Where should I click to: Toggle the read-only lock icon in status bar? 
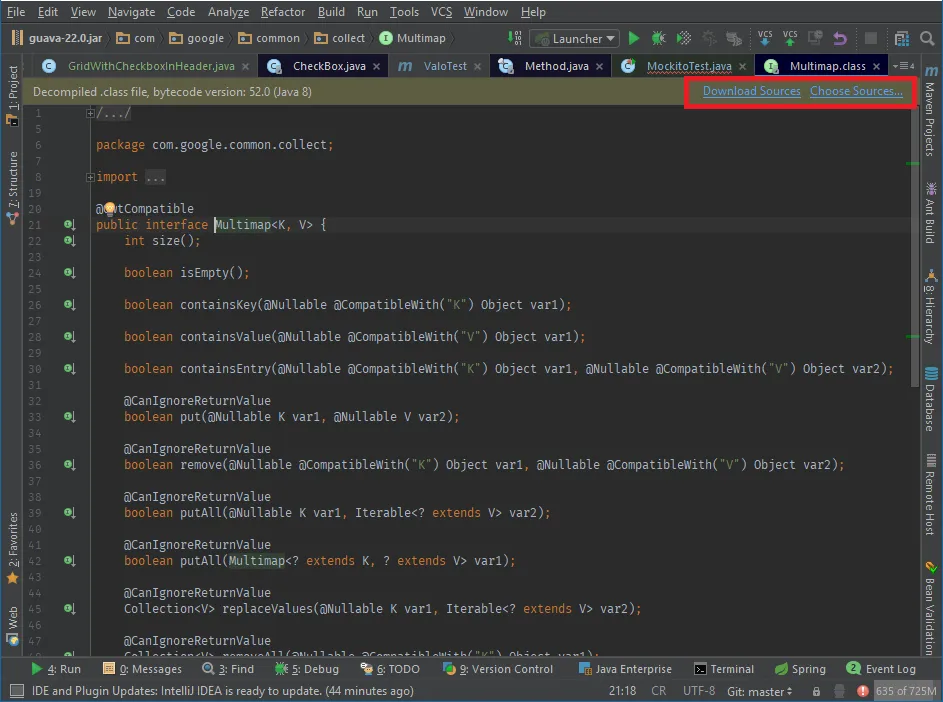coord(817,691)
